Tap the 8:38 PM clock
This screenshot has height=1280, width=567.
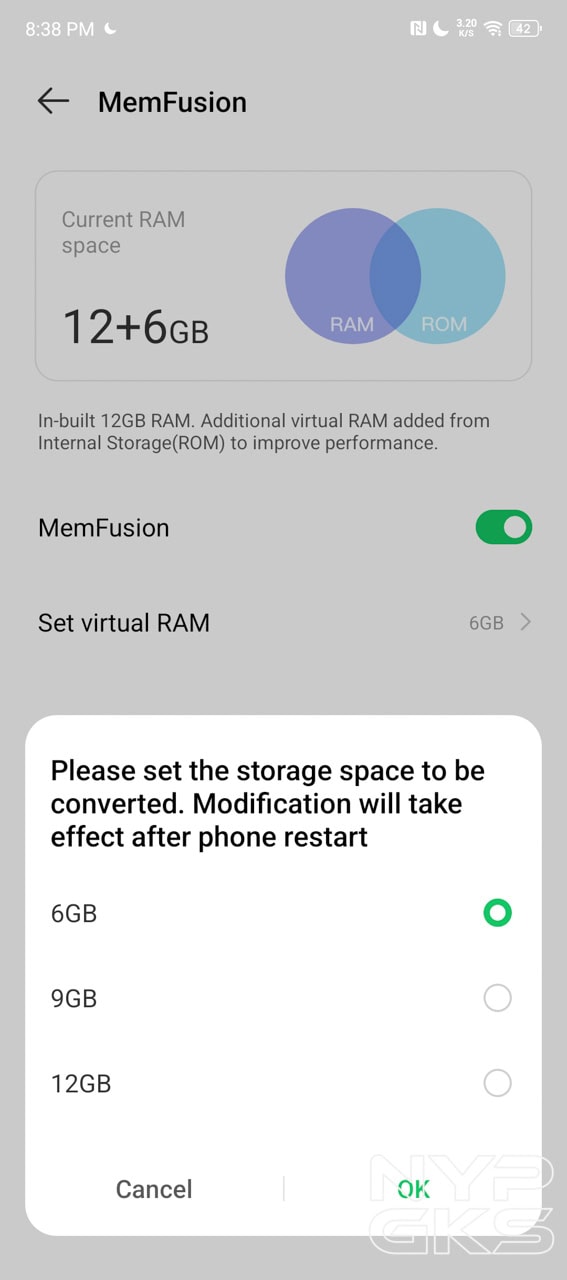click(x=59, y=29)
